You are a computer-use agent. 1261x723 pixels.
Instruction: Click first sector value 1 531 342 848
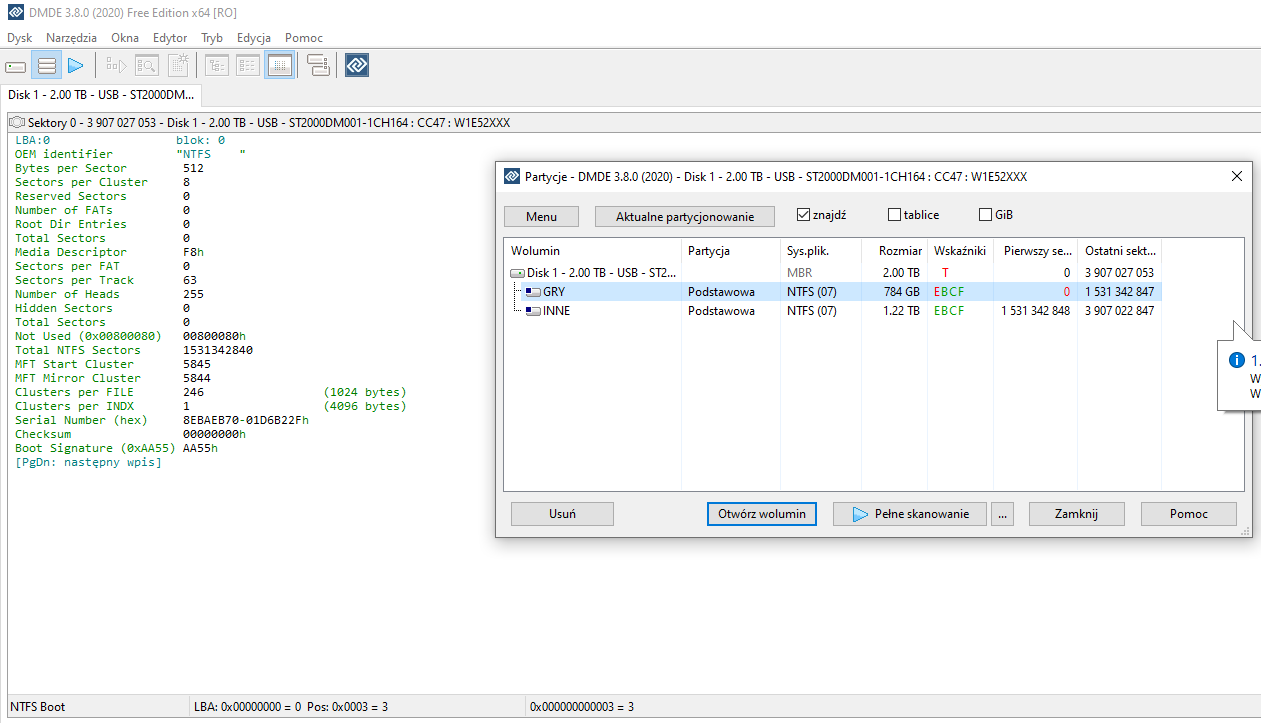pos(1035,311)
